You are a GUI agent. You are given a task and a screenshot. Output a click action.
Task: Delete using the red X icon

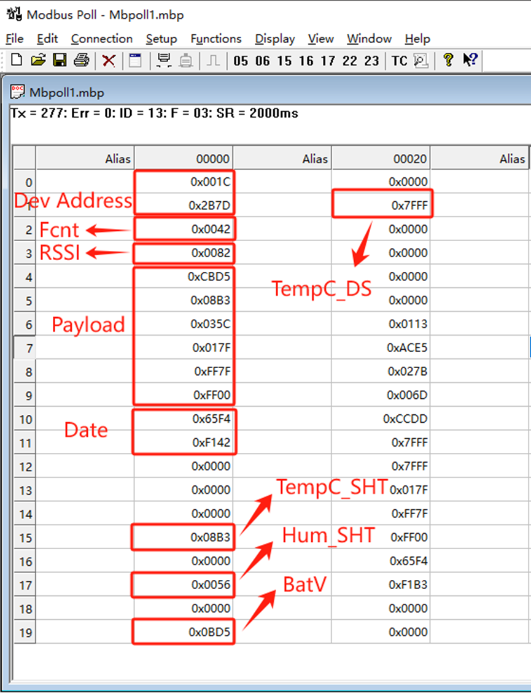coord(108,60)
